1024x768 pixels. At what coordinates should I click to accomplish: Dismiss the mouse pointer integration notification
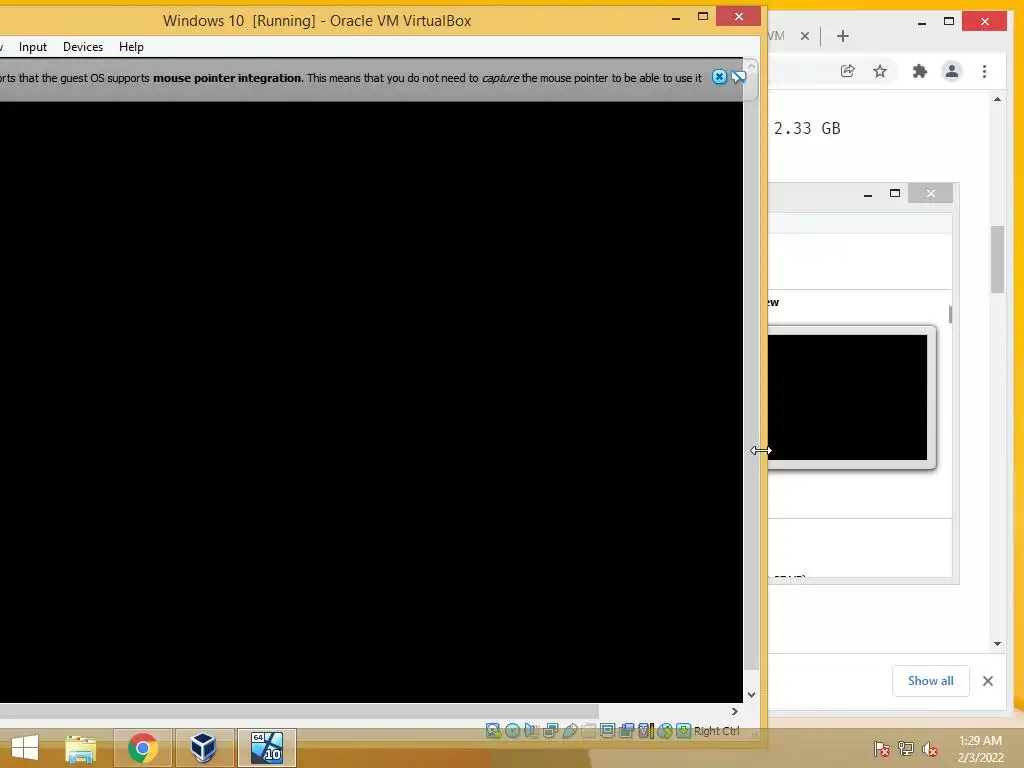pos(719,77)
